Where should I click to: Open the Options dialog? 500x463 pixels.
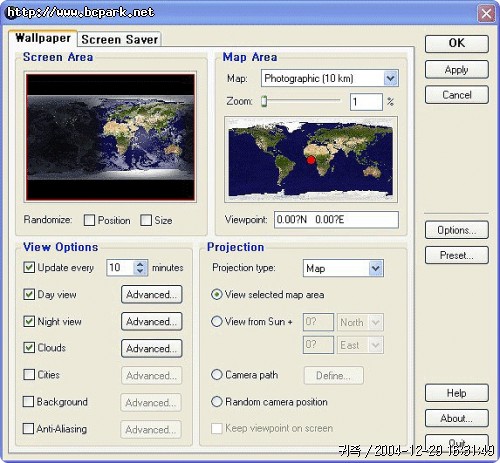point(457,230)
